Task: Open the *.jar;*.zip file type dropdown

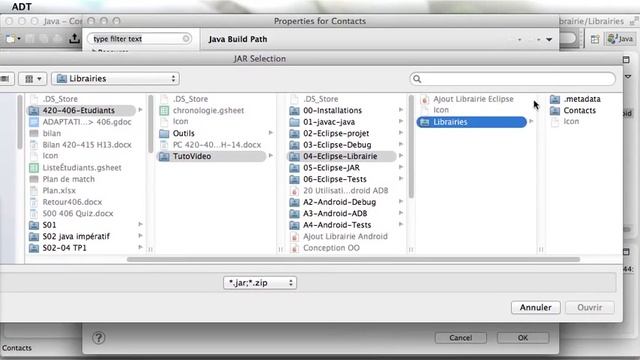Action: 260,282
